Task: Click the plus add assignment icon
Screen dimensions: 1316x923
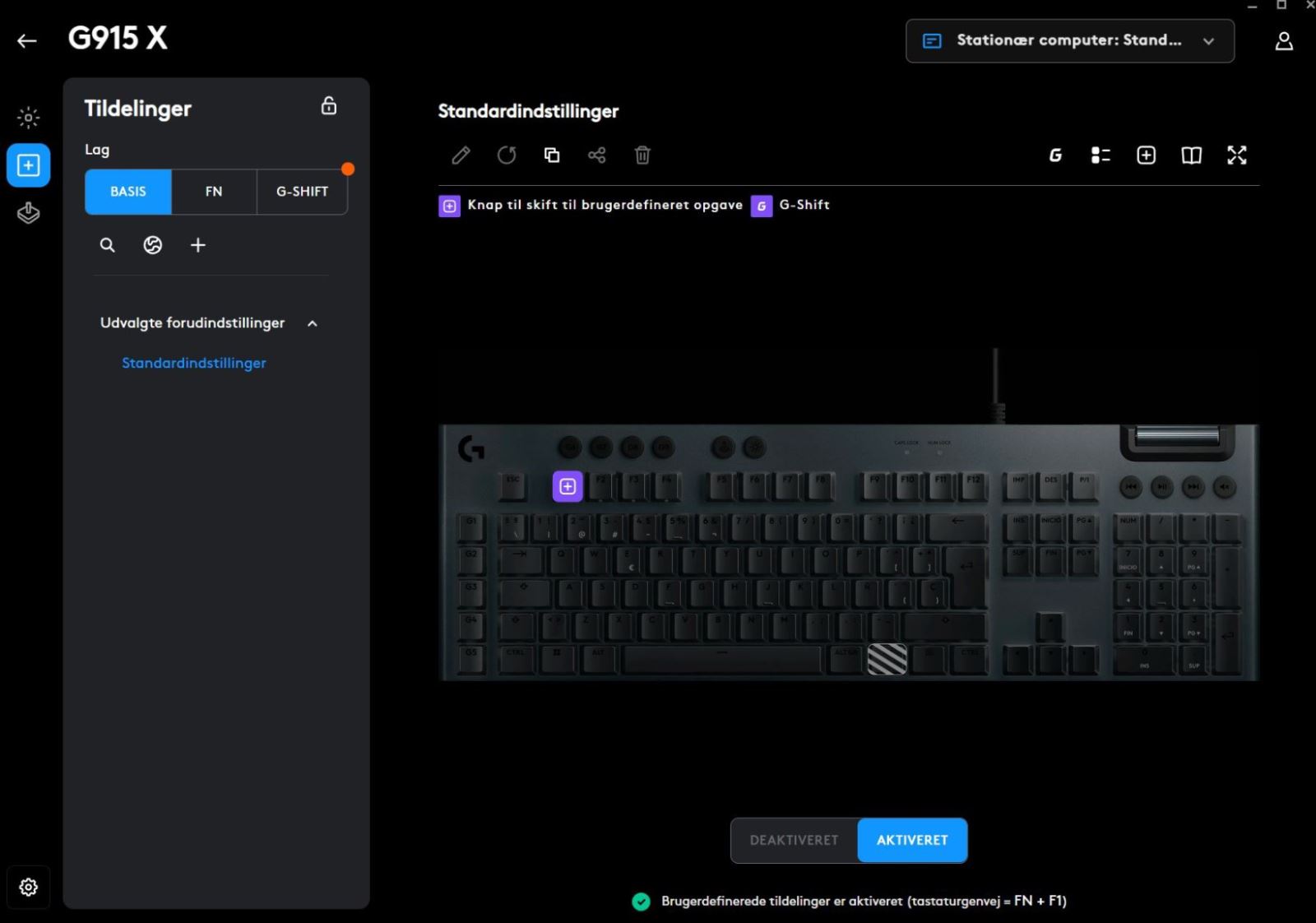Action: [198, 245]
